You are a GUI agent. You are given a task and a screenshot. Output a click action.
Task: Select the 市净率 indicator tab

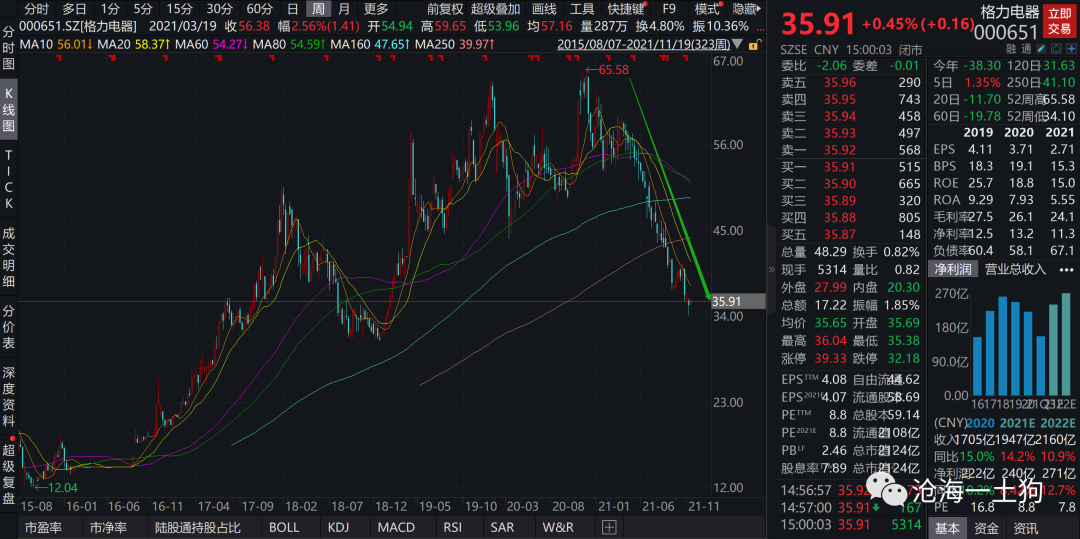tap(106, 528)
